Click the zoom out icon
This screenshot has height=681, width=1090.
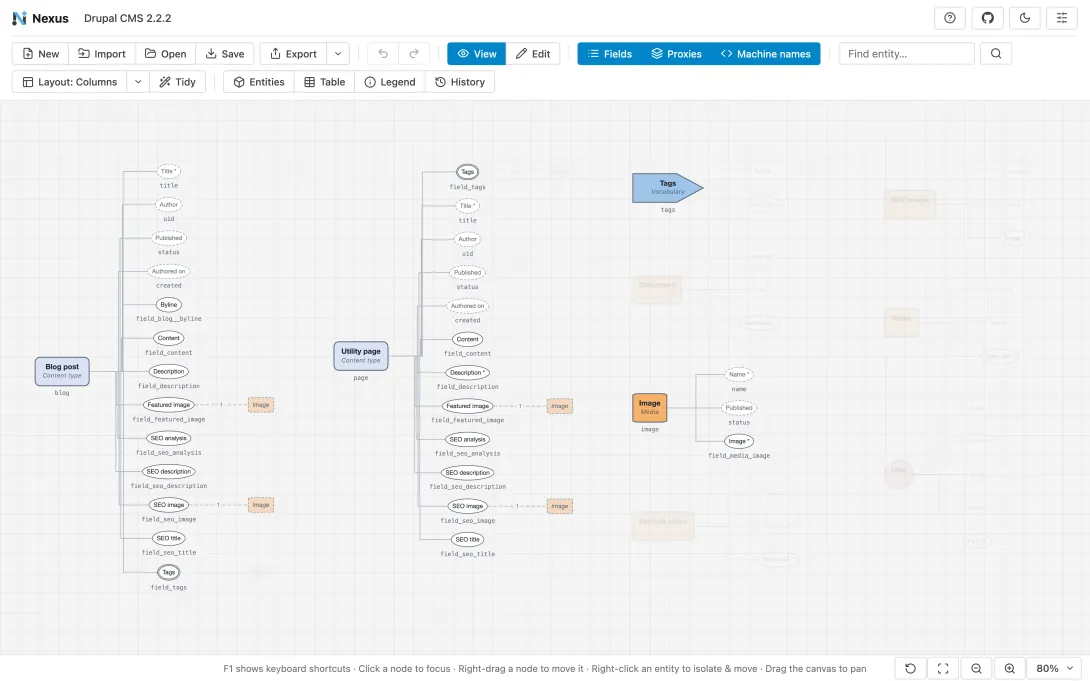pos(976,668)
